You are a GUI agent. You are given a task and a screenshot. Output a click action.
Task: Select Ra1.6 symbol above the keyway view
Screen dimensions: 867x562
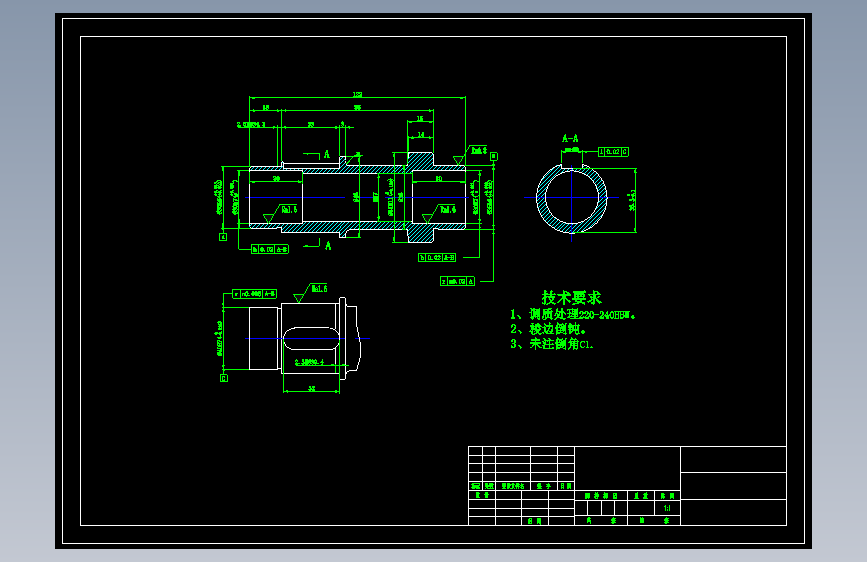point(311,293)
